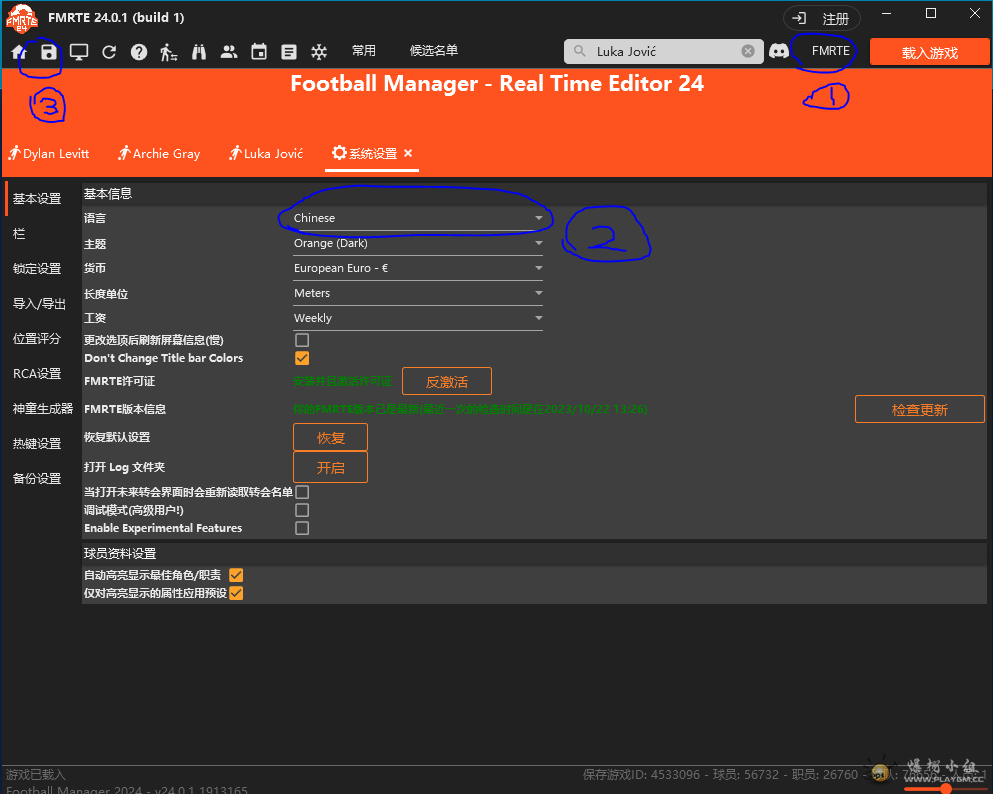Click the Refresh circular arrow icon
This screenshot has width=993, height=794.
(109, 52)
